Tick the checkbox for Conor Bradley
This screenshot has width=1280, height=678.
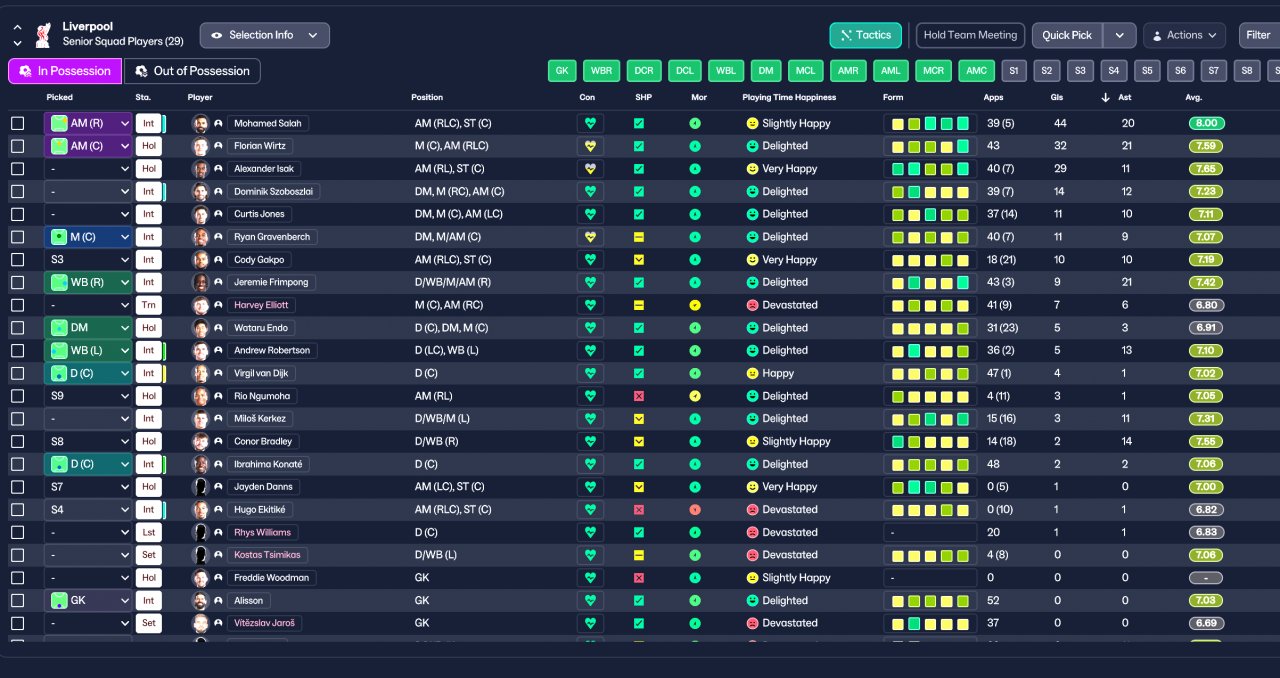17,441
